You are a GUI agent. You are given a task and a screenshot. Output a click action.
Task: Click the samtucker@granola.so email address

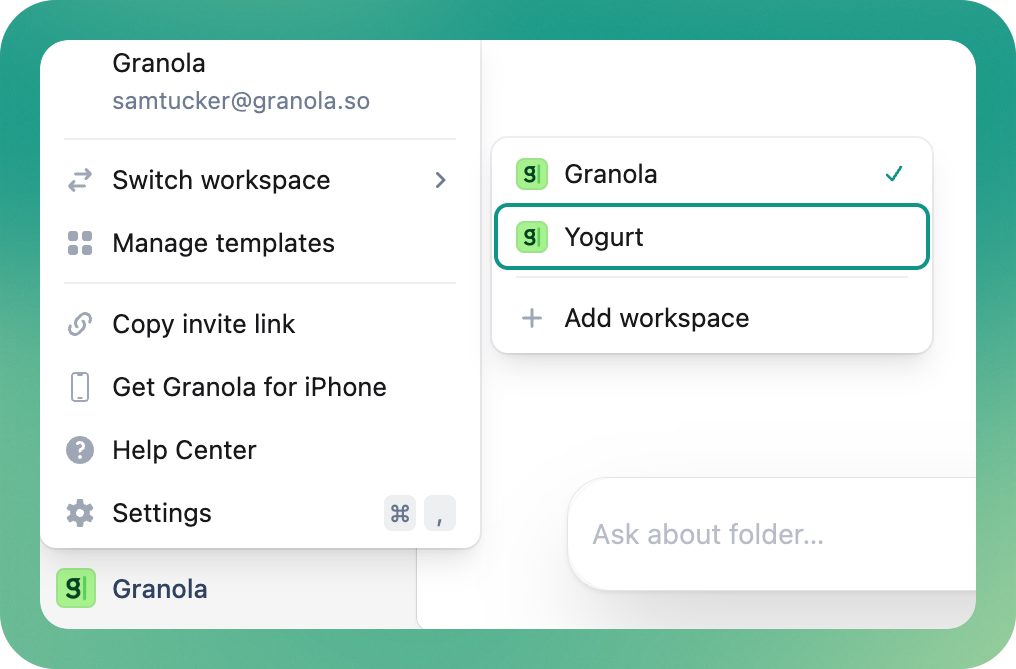[x=241, y=101]
